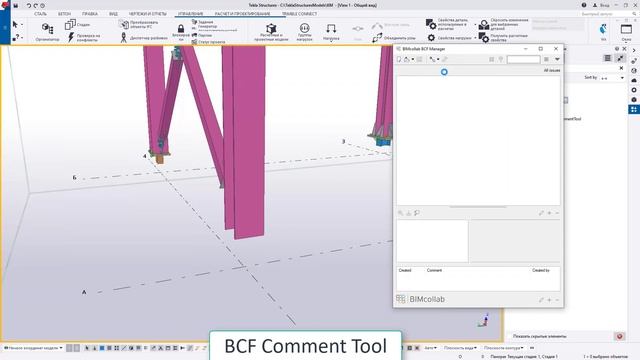
Task: Click Преобразовать объекты IFC
Action: point(138,24)
